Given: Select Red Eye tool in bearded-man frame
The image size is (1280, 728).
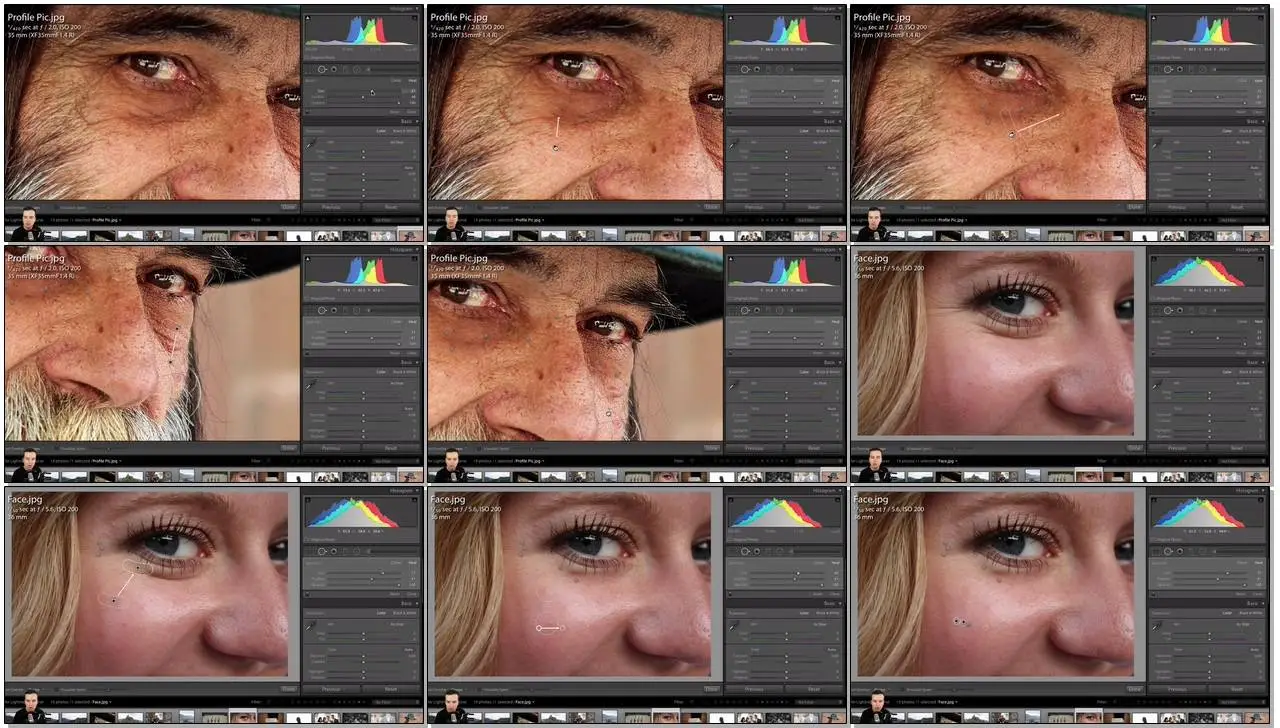Looking at the screenshot, I should coord(334,311).
